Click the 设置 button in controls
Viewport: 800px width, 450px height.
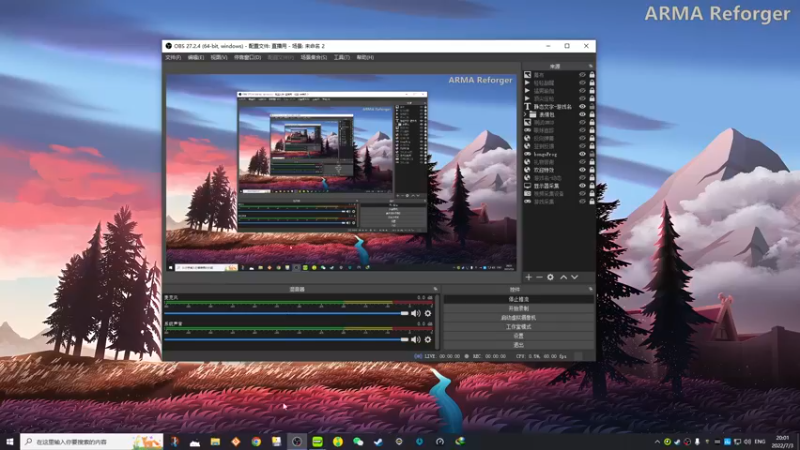[x=518, y=336]
